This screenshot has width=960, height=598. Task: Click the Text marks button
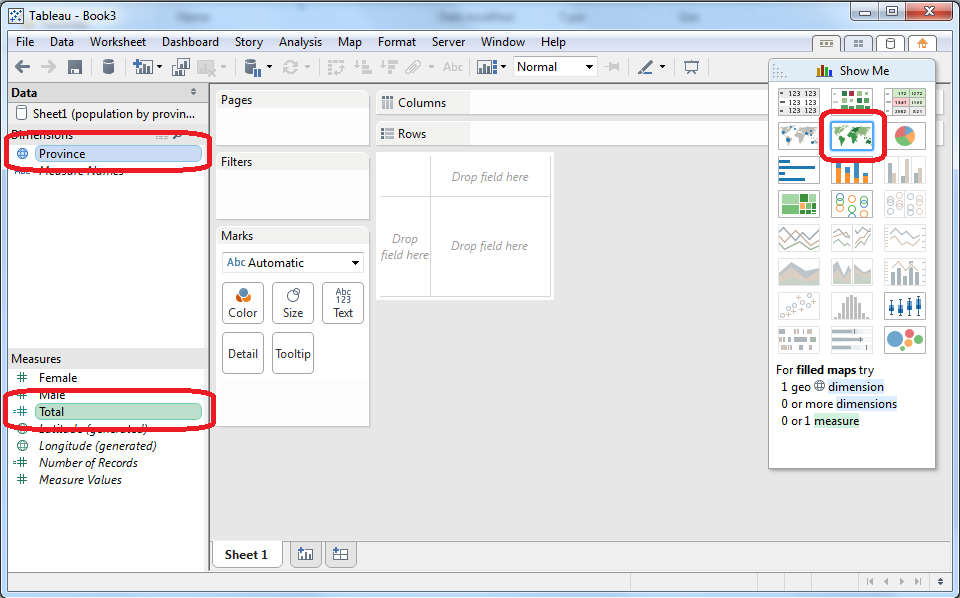pyautogui.click(x=343, y=303)
